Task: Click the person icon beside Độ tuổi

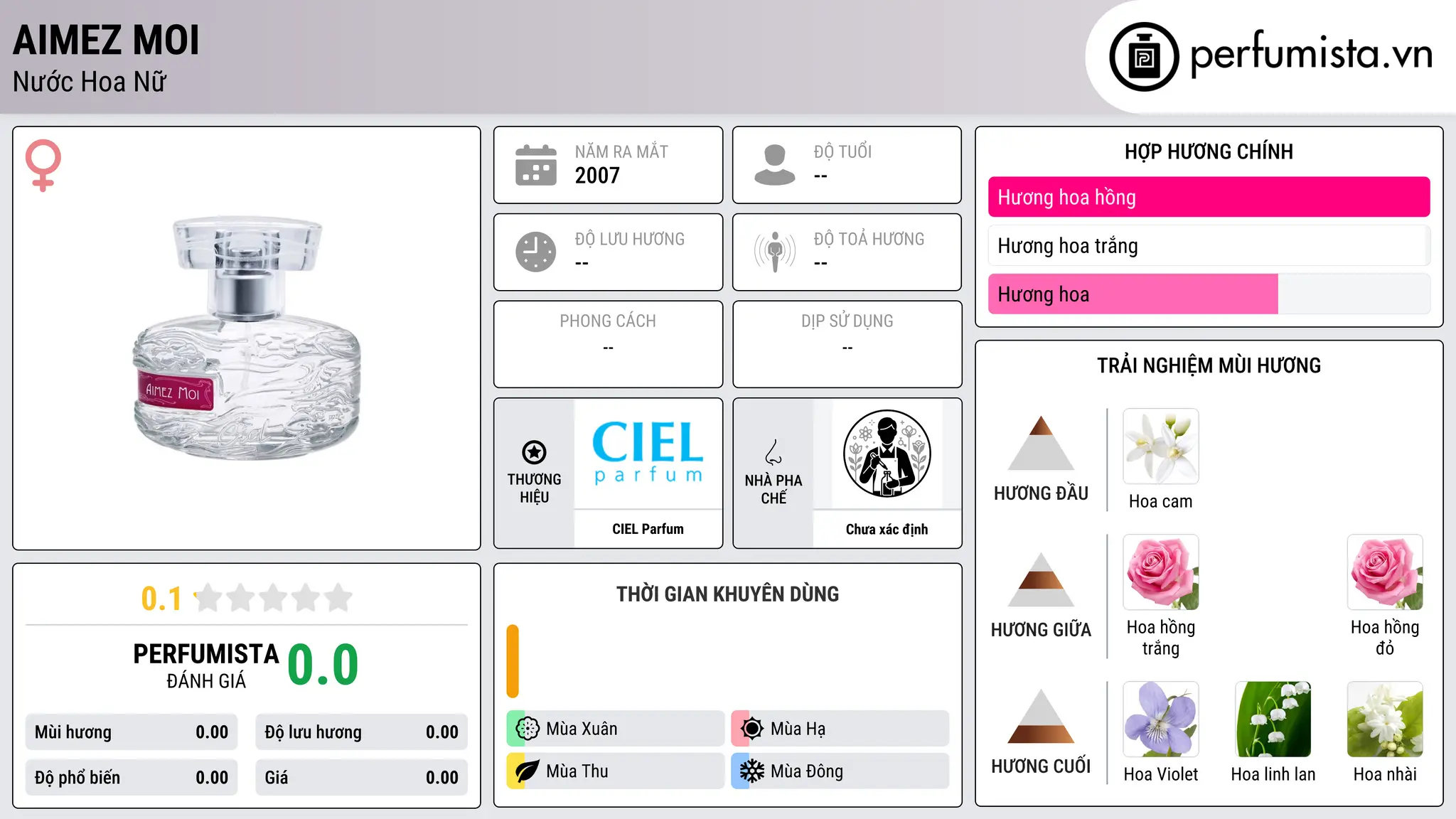Action: [x=775, y=165]
